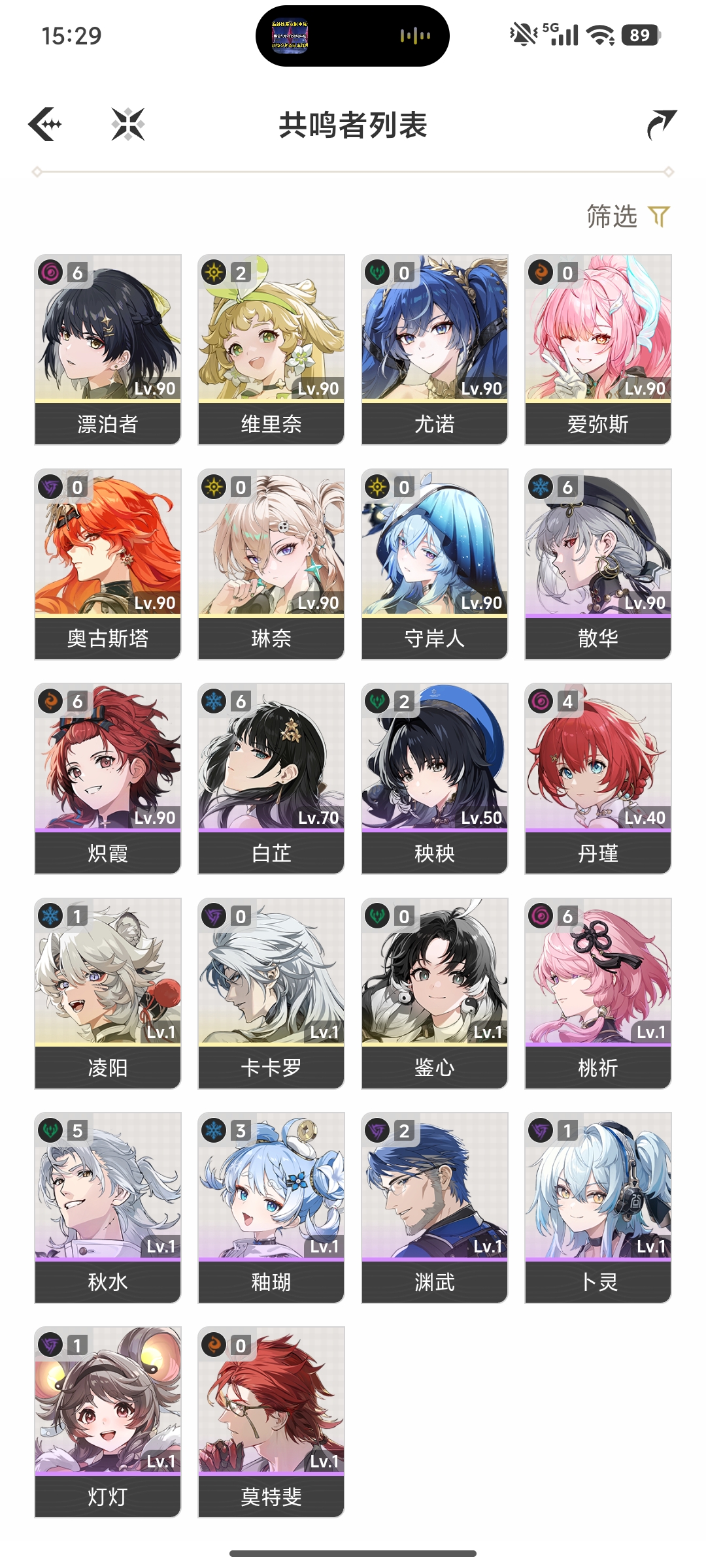Select the 琳奈 character portrait
706x1568 pixels.
click(271, 542)
